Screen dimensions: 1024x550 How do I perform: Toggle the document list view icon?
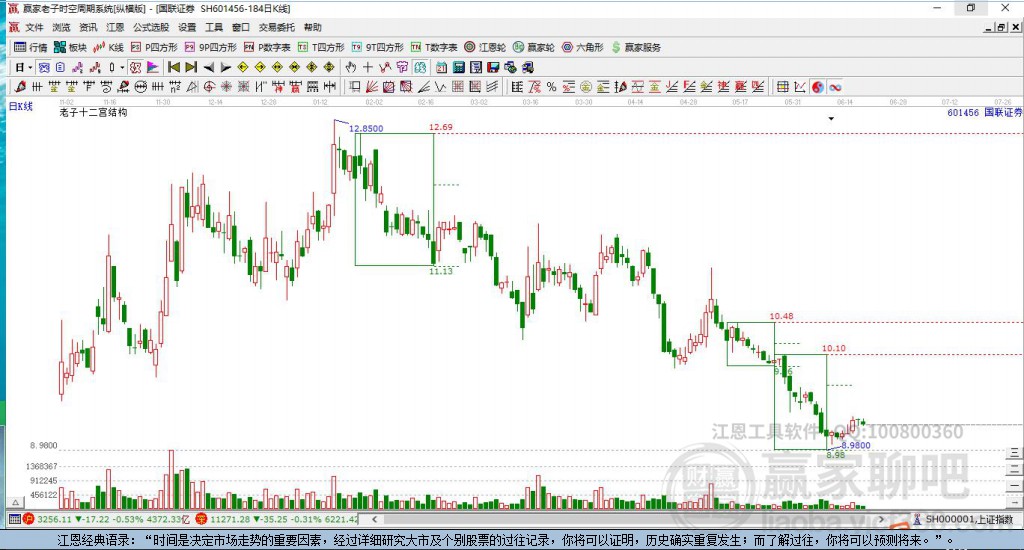(60, 67)
